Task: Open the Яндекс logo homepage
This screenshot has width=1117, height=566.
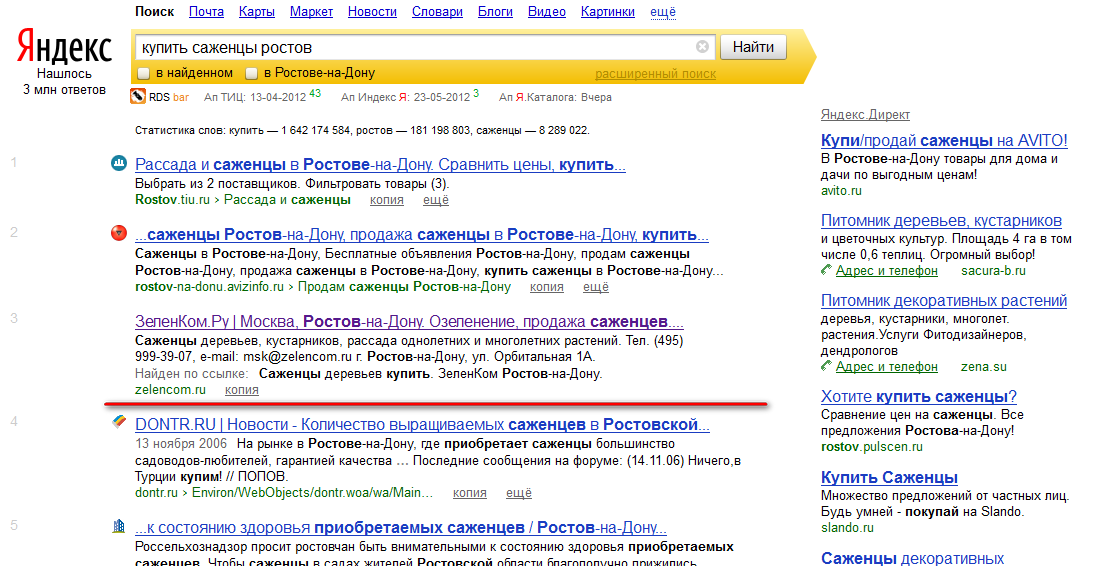Action: pyautogui.click(x=64, y=47)
